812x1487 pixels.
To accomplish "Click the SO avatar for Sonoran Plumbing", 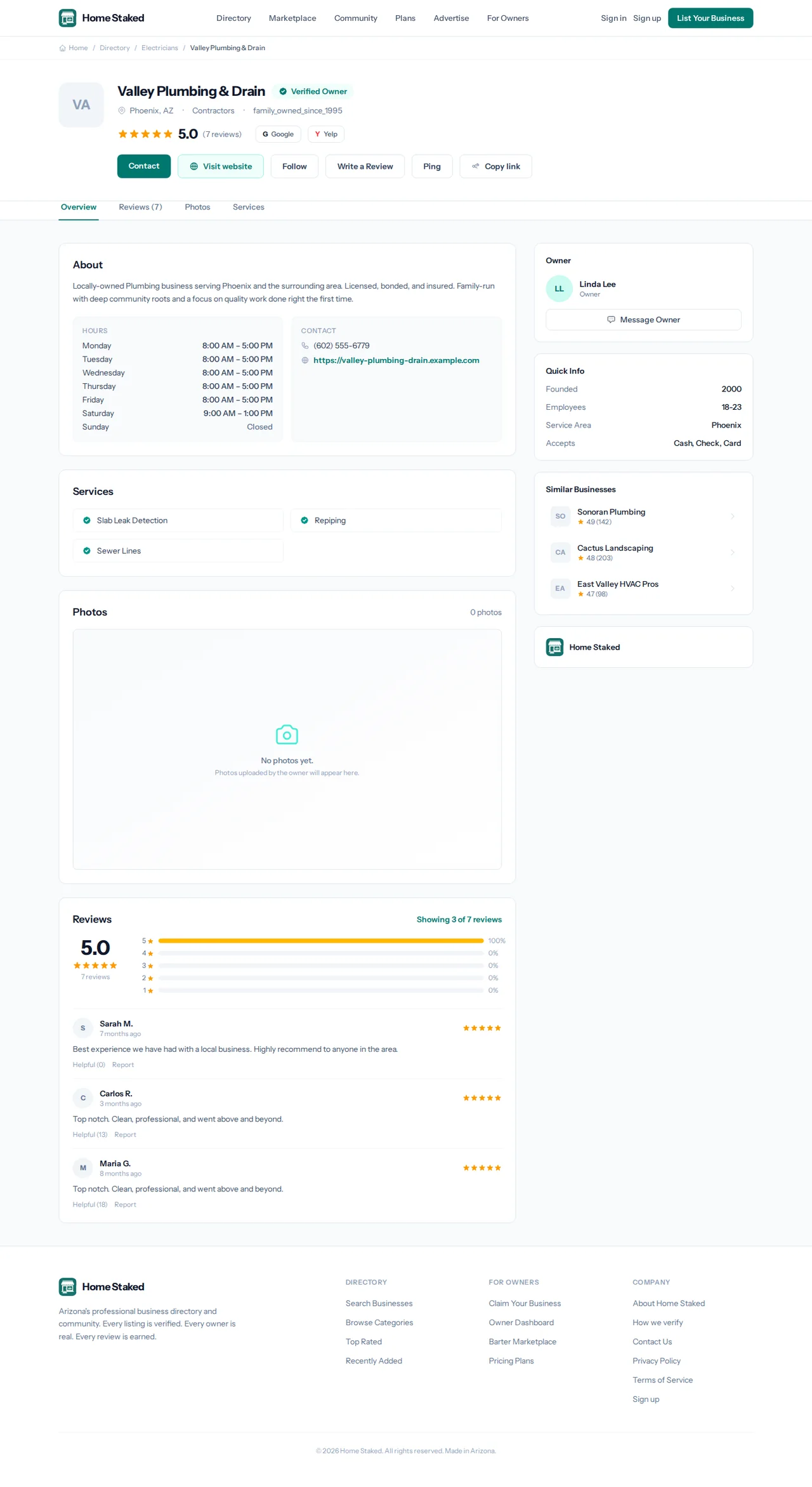I will [x=560, y=516].
